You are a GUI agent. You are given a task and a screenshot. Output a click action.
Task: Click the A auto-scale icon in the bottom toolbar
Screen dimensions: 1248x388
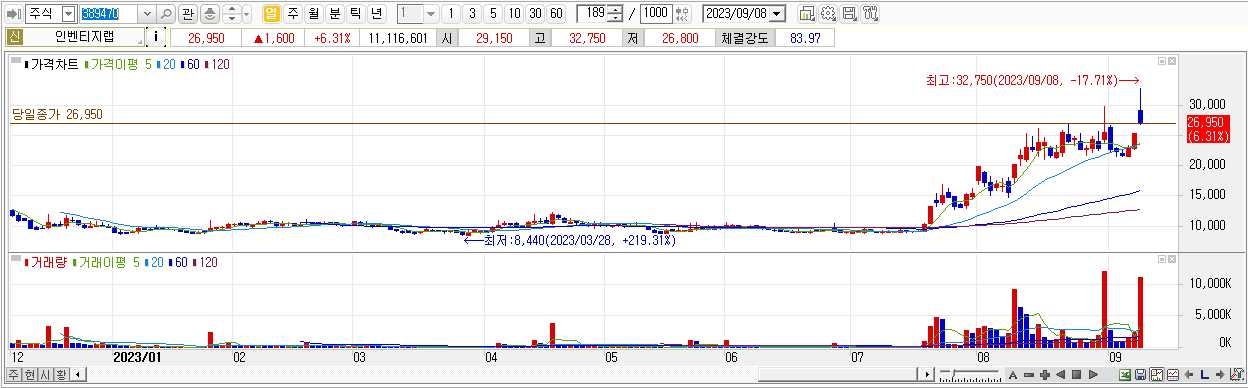pyautogui.click(x=1013, y=375)
